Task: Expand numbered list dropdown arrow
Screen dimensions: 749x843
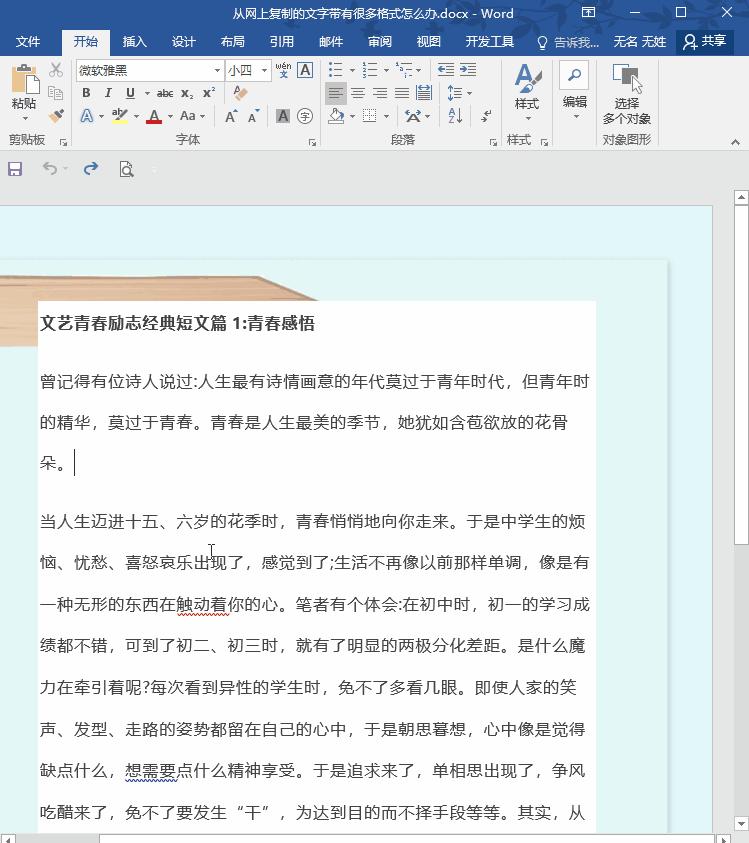Action: pyautogui.click(x=386, y=70)
